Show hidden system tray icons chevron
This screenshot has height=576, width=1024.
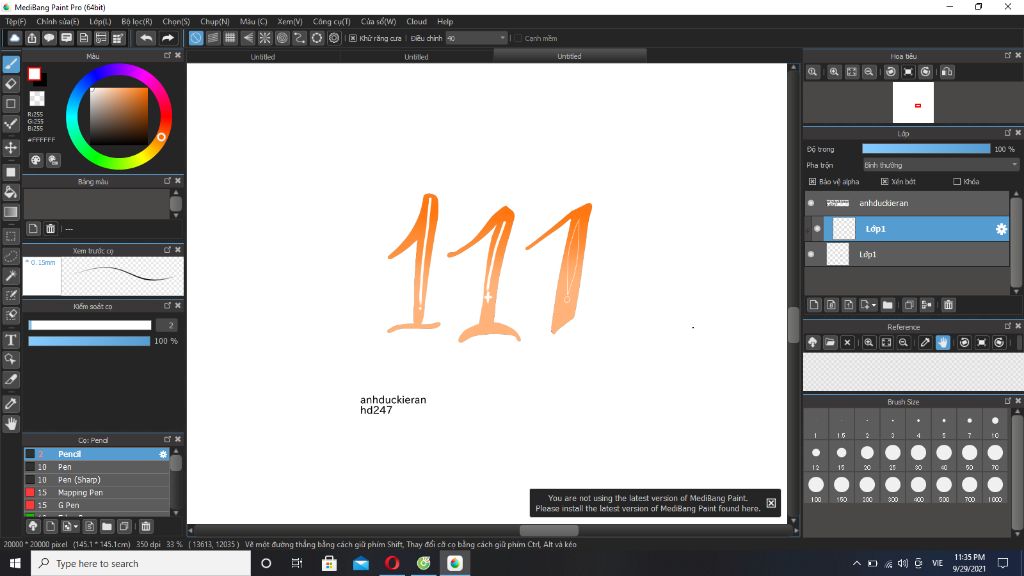pyautogui.click(x=856, y=563)
